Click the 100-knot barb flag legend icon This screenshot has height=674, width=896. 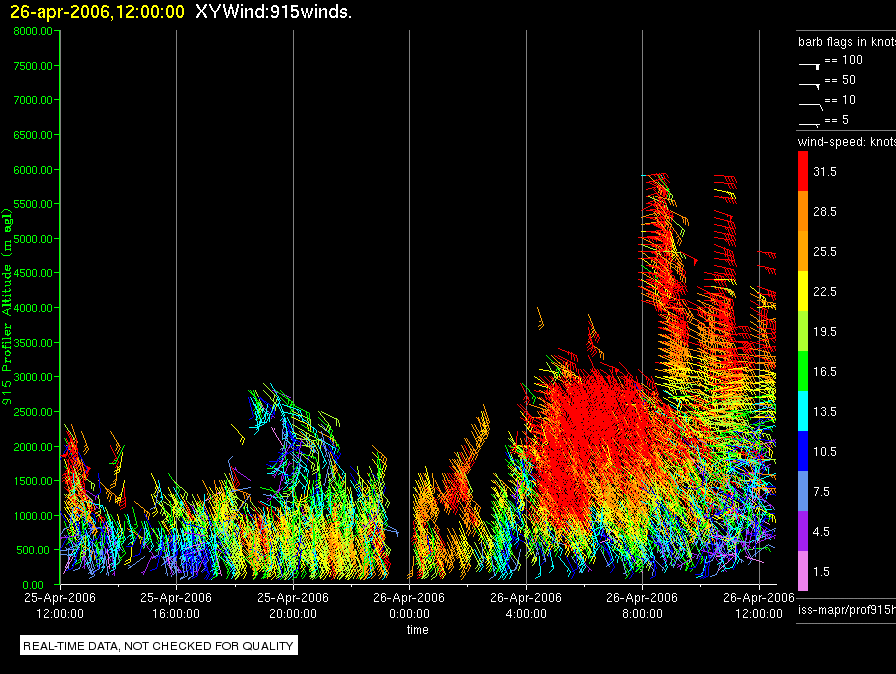coord(809,66)
